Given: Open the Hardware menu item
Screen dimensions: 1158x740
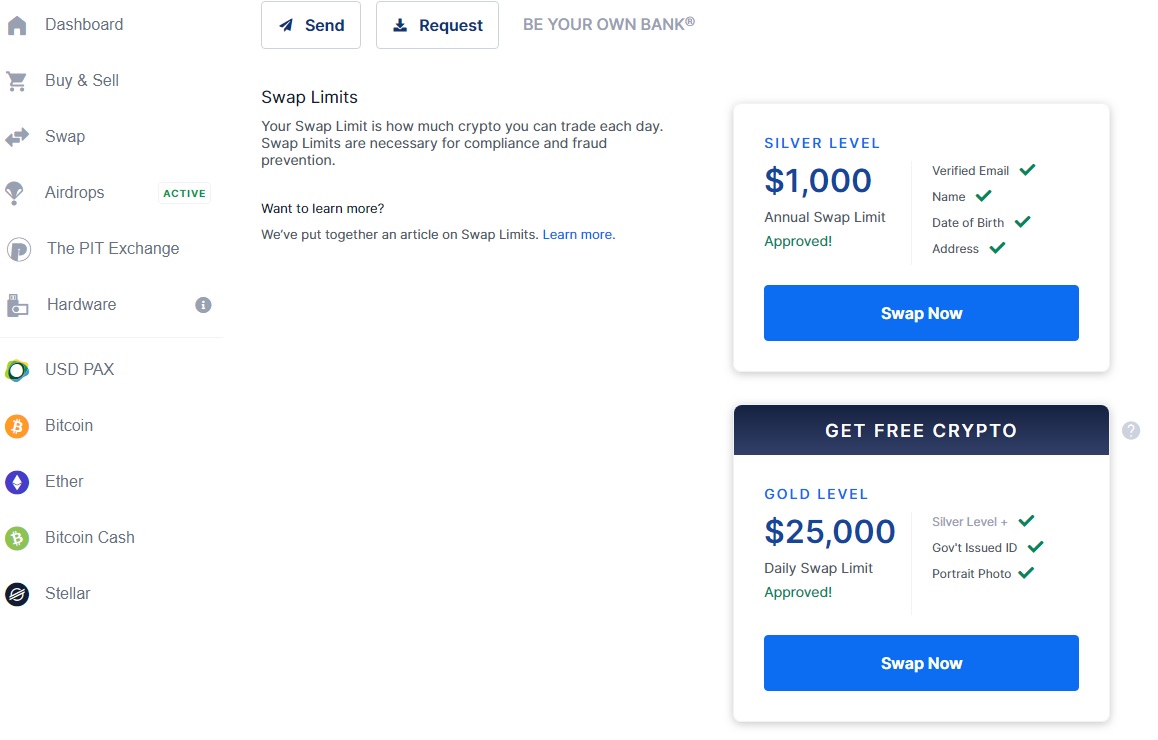Looking at the screenshot, I should tap(81, 305).
